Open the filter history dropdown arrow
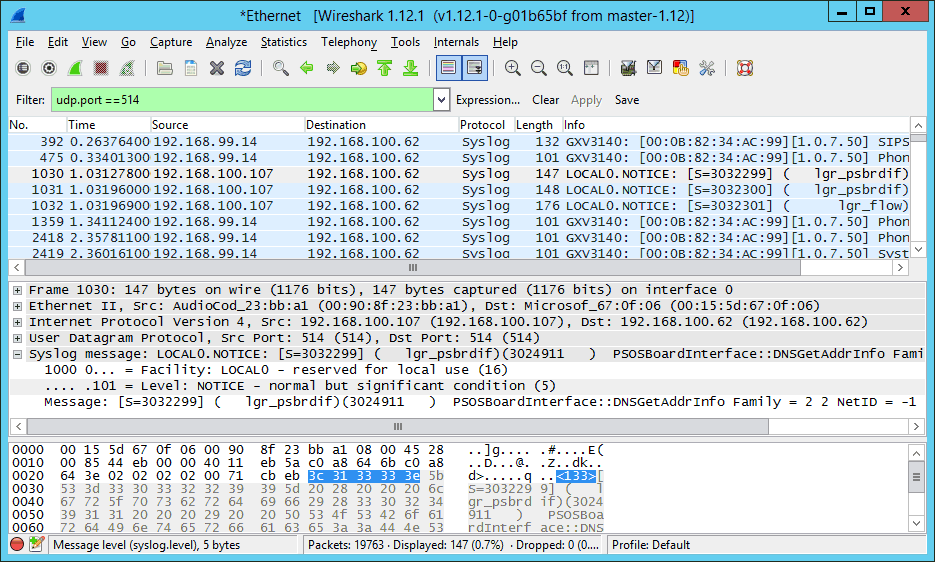Viewport: 935px width, 562px height. point(441,100)
